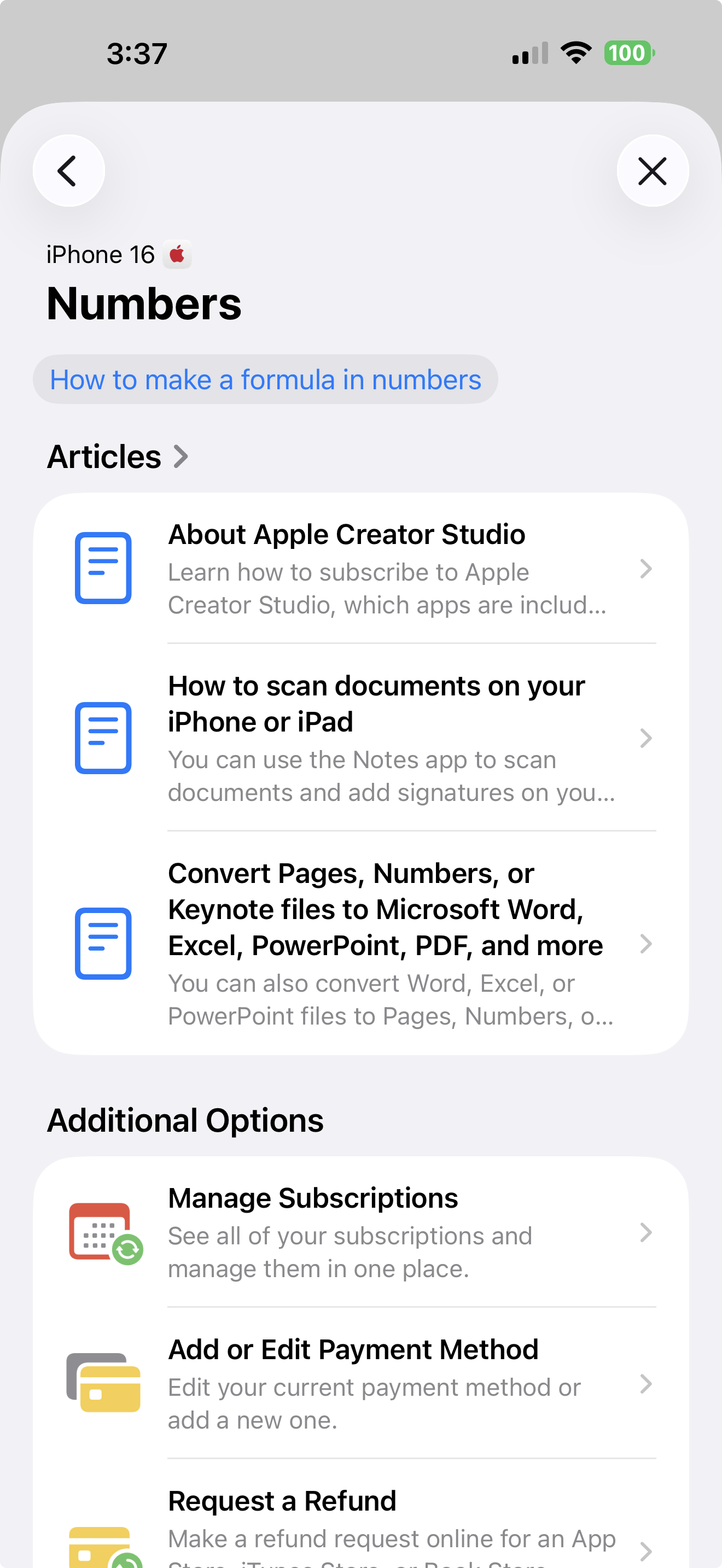Tap the 3:37 clock in status bar

click(x=137, y=54)
